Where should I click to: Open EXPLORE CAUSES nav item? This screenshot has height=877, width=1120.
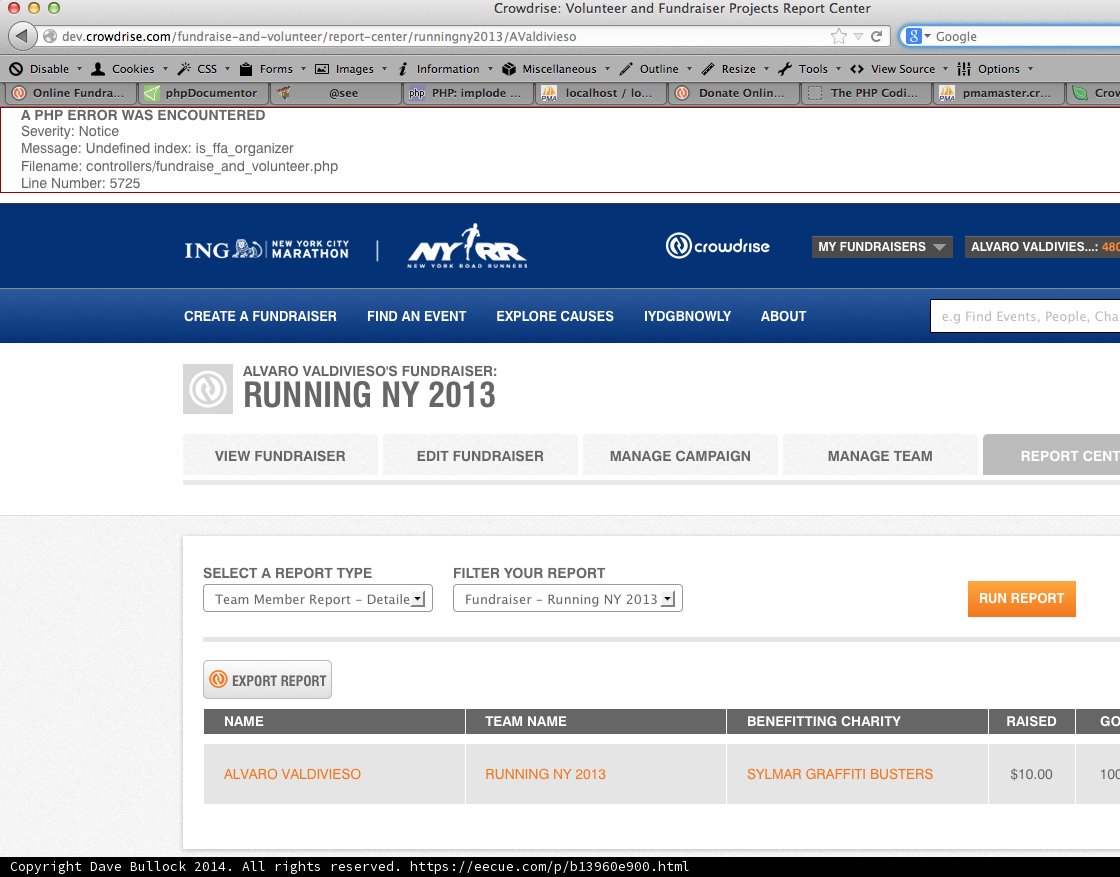555,316
